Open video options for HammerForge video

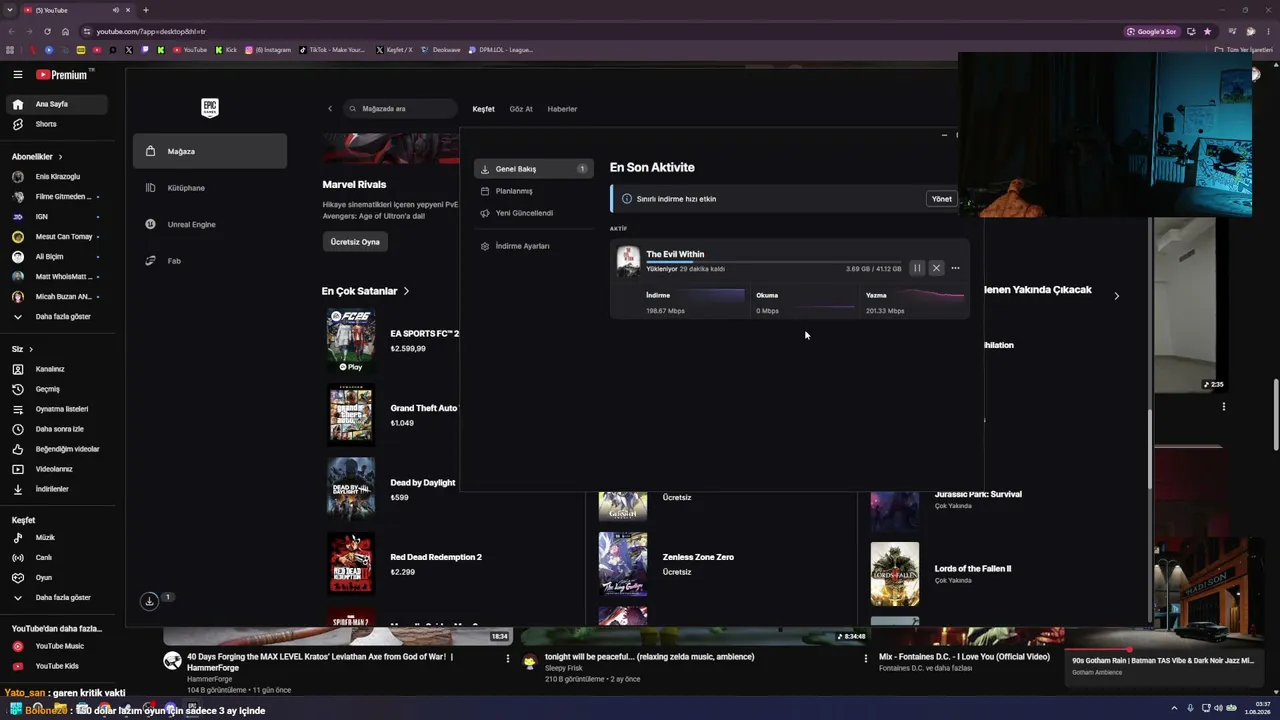click(507, 659)
